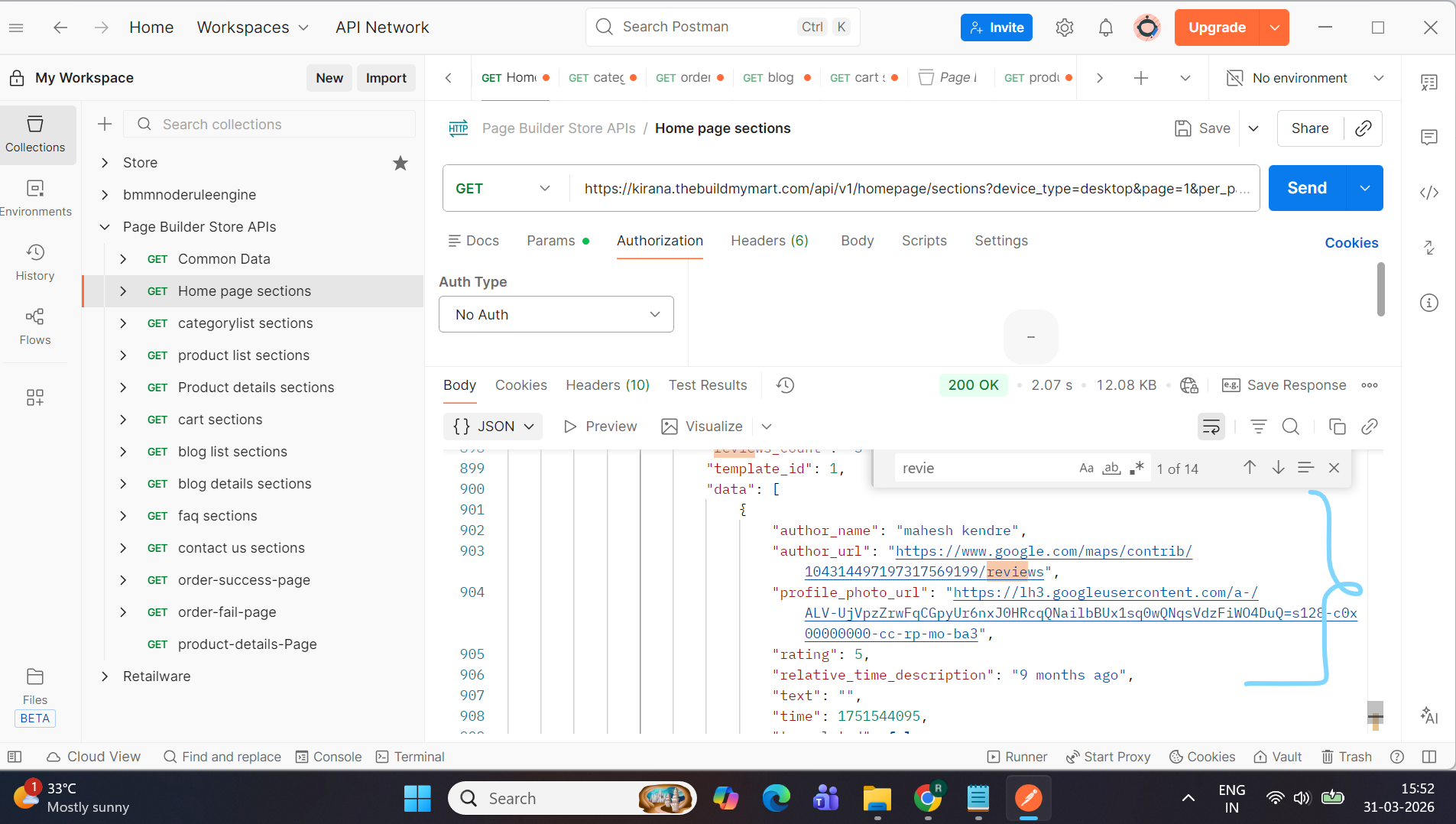Screen dimensions: 1456x824
Task: Open the configure workspace sidebar icon
Action: tap(35, 397)
